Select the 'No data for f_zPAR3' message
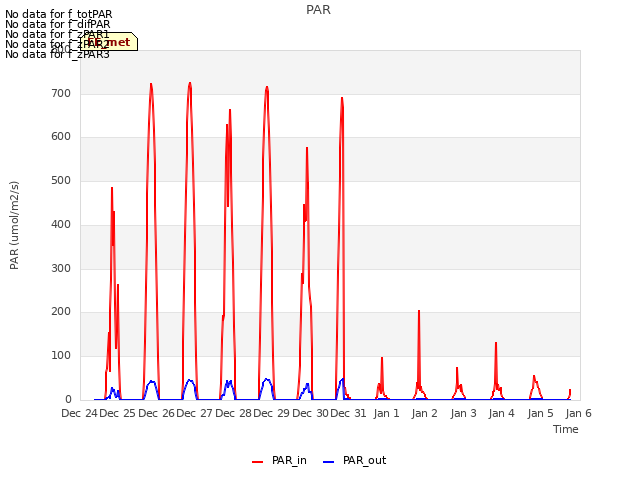Screen dimensions: 640x480 57,54
